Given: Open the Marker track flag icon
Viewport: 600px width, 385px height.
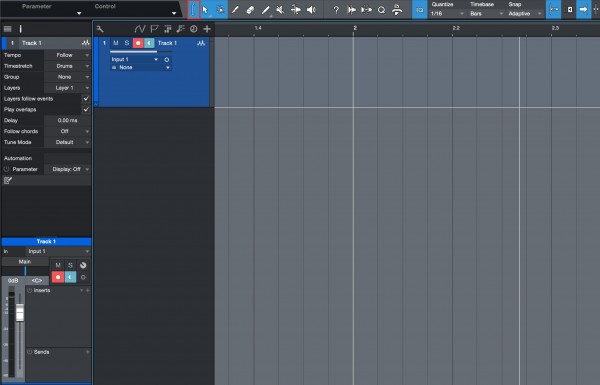Looking at the screenshot, I should [x=154, y=29].
